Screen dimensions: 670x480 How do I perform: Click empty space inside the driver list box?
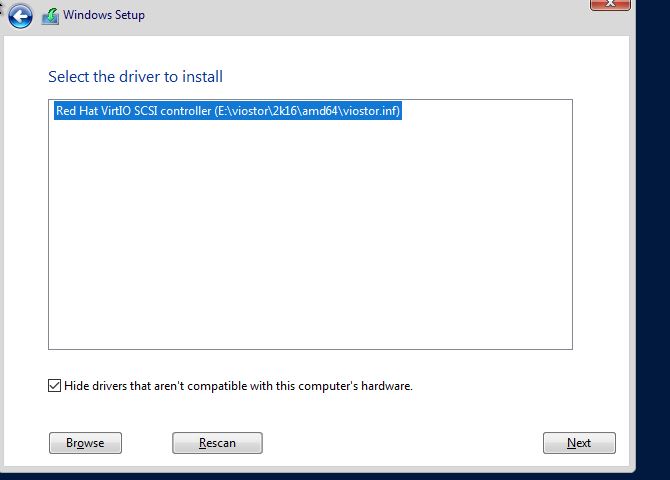310,240
